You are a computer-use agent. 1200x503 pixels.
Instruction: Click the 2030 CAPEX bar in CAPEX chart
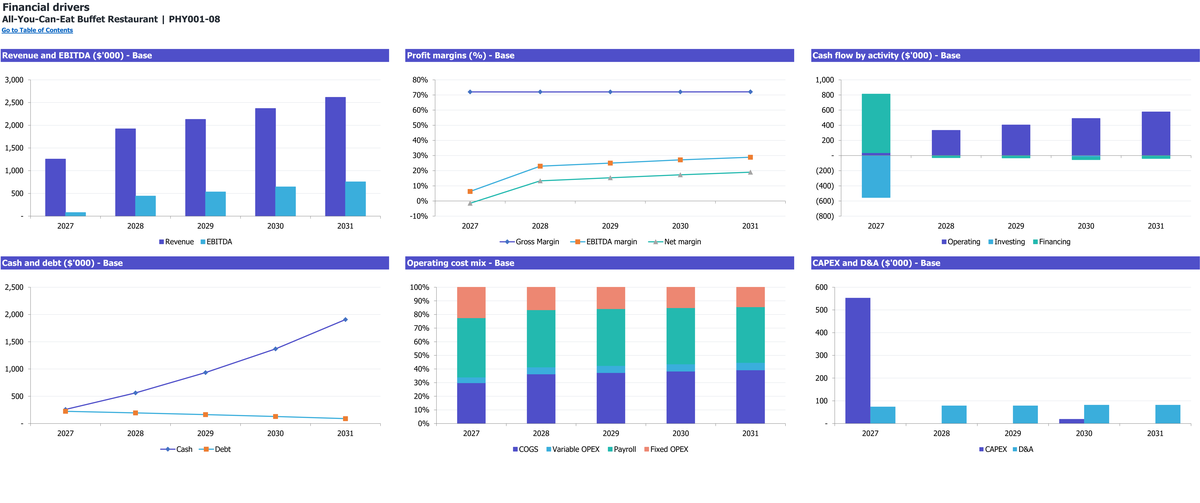pos(1071,421)
